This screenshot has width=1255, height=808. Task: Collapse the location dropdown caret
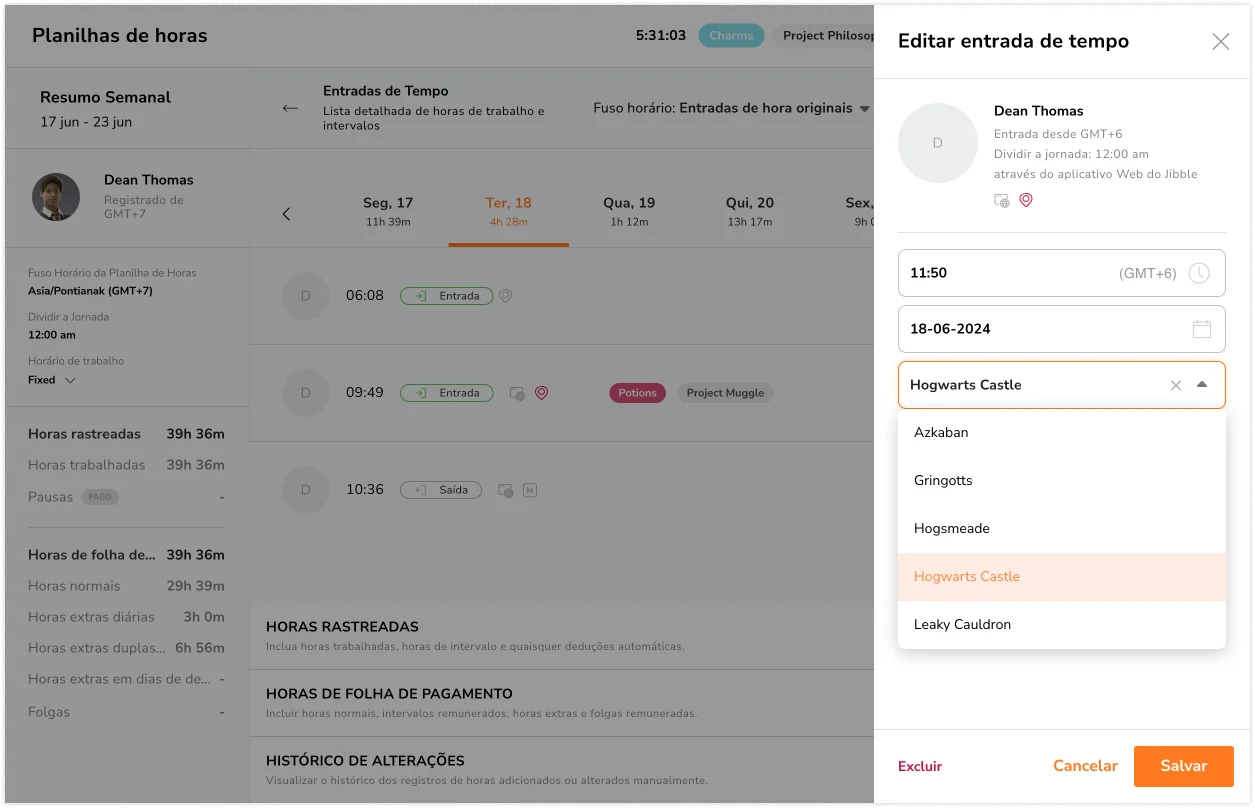point(1202,385)
